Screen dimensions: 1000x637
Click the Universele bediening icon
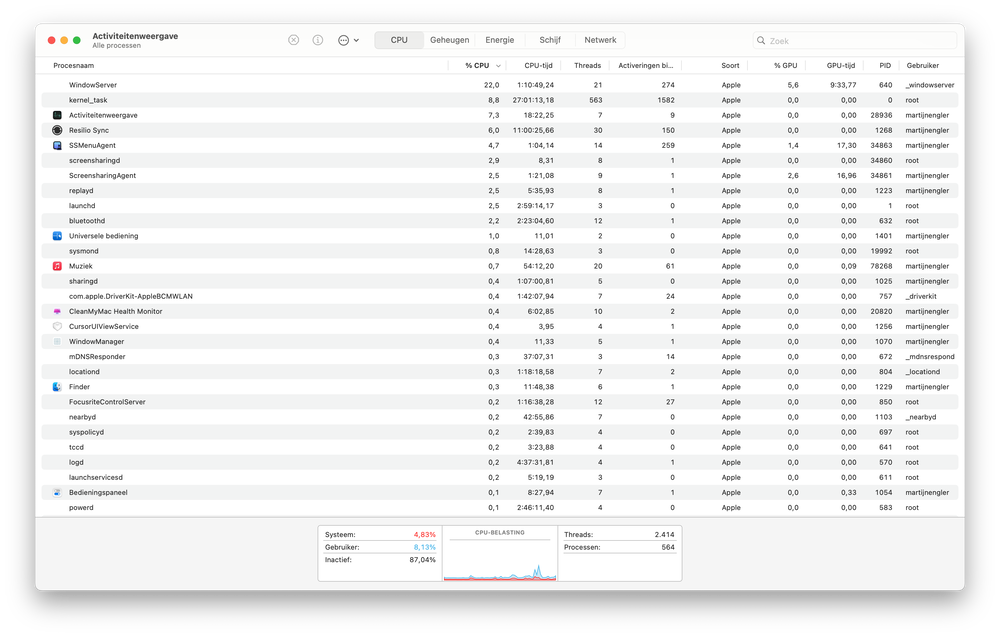click(x=57, y=236)
